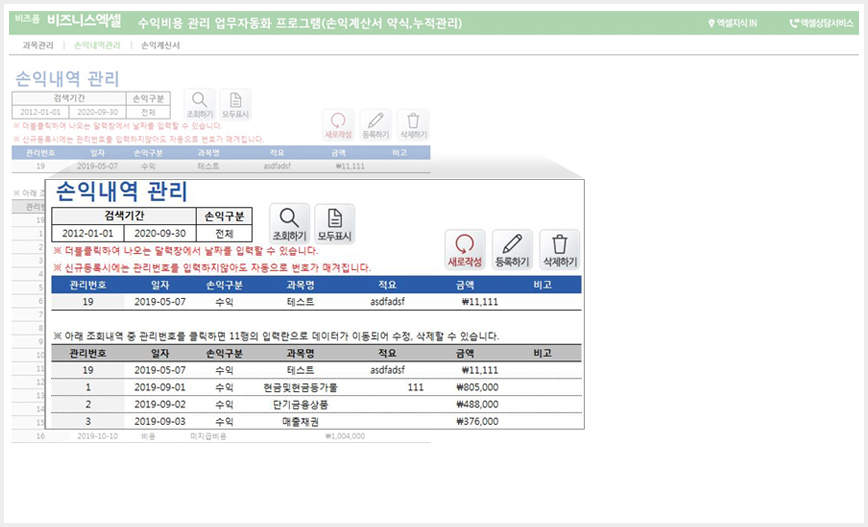Screen dimensions: 868x527
Task: Switch to the 손익계산서 tab
Action: click(x=160, y=45)
